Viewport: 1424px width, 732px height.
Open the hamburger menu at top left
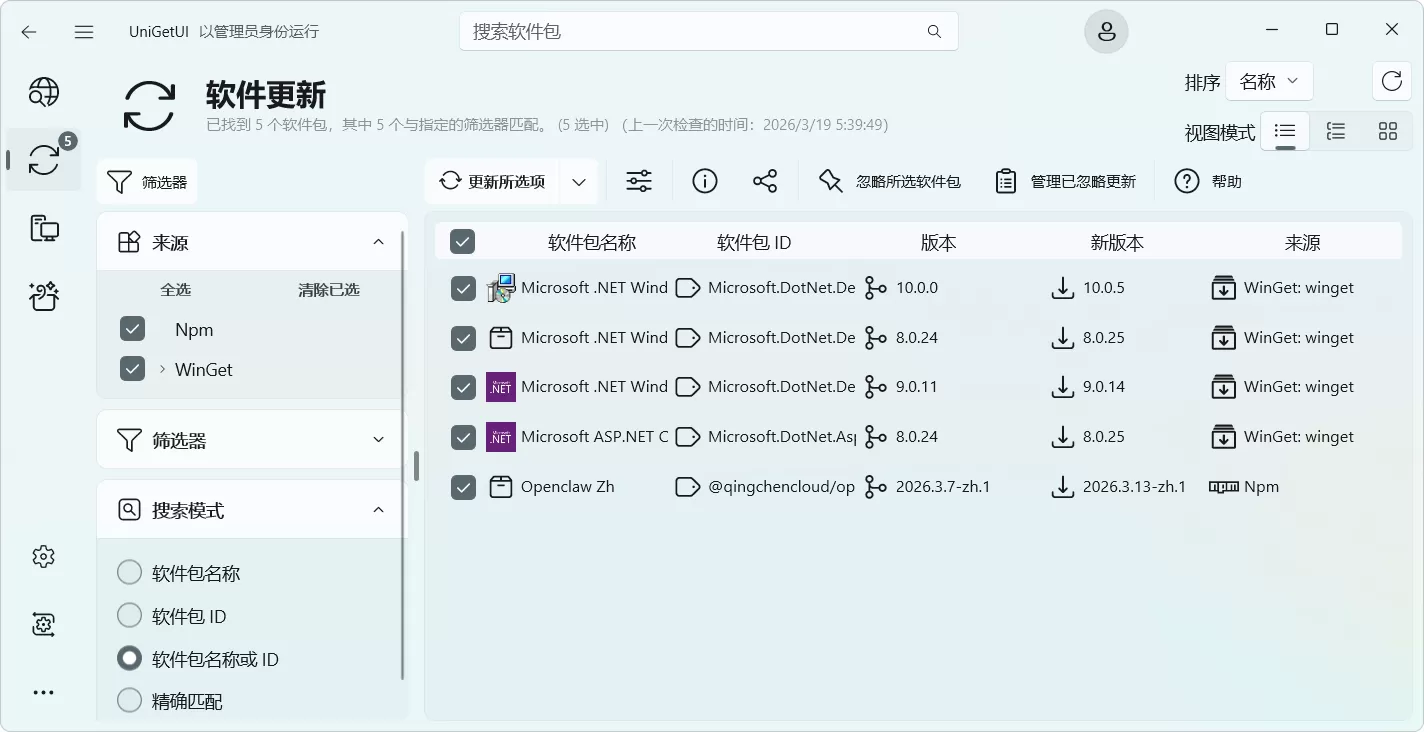point(84,31)
